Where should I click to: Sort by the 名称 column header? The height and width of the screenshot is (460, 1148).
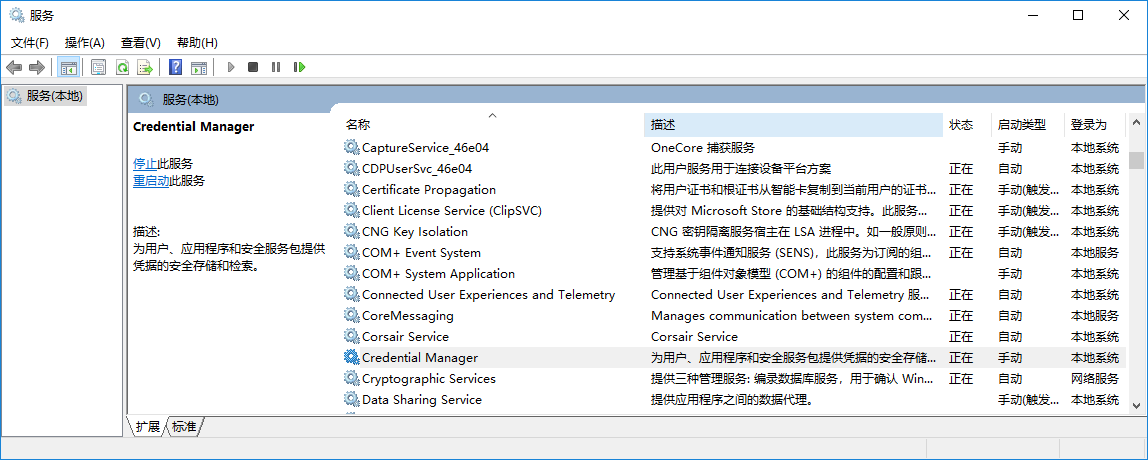coord(492,125)
